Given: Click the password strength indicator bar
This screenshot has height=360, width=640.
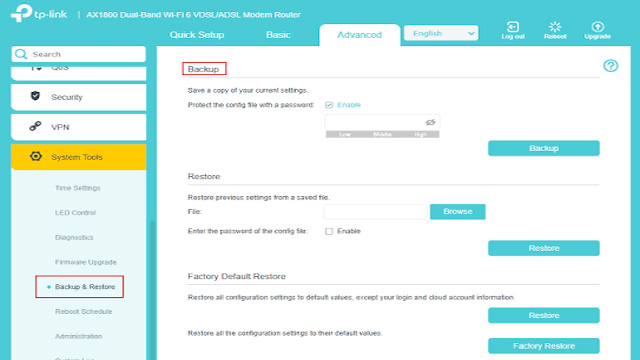Looking at the screenshot, I should click(382, 134).
